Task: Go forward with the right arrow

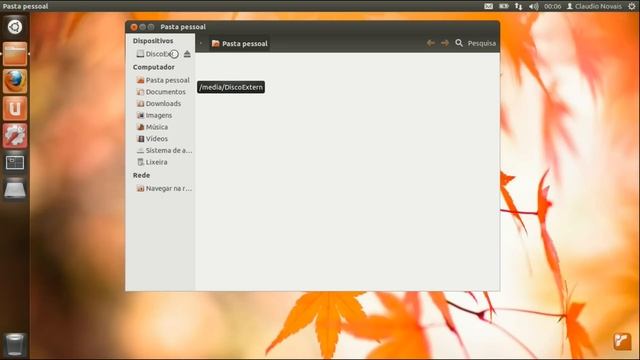Action: [445, 43]
